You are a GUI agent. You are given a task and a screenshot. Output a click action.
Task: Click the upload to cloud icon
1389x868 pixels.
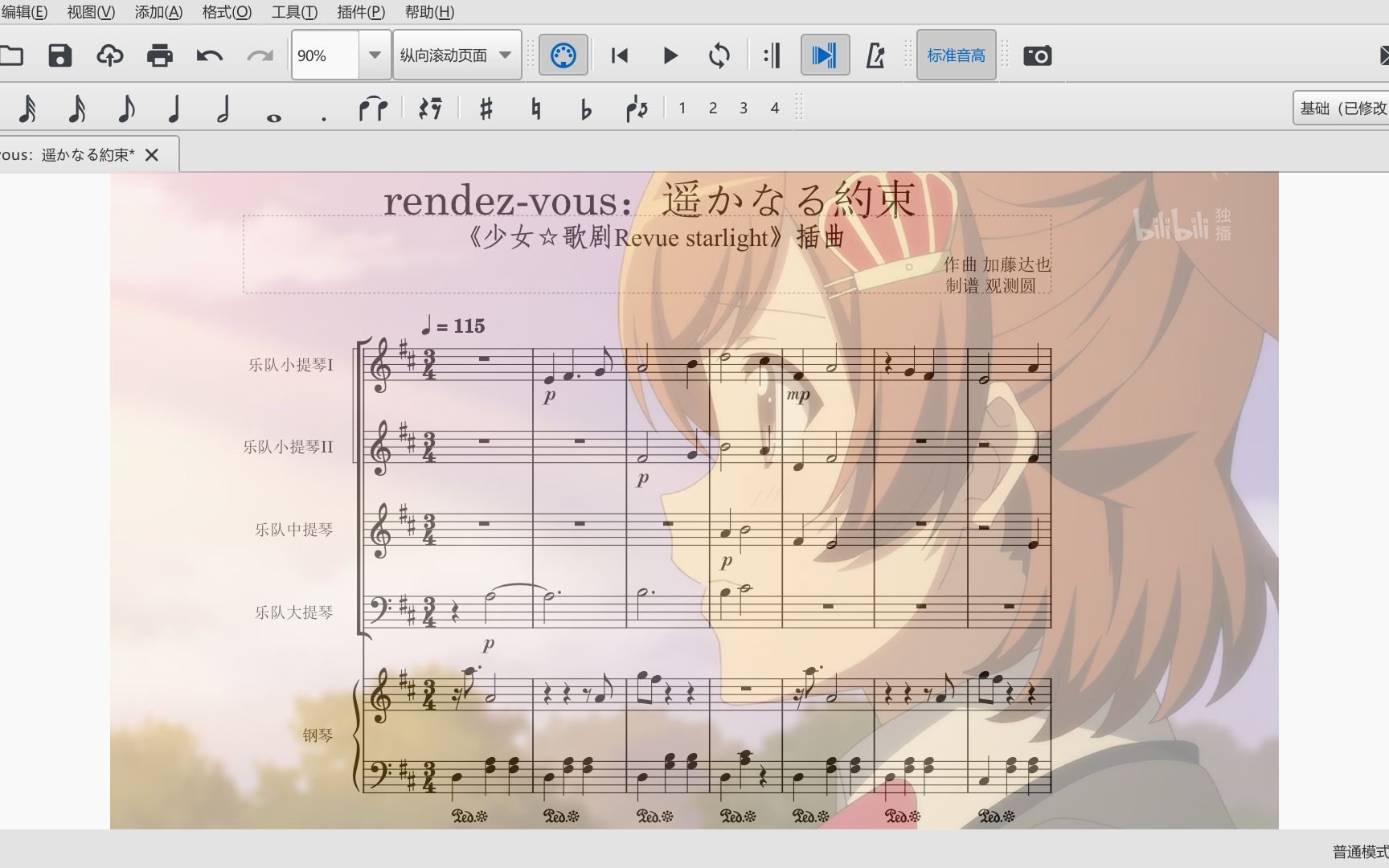(x=110, y=55)
